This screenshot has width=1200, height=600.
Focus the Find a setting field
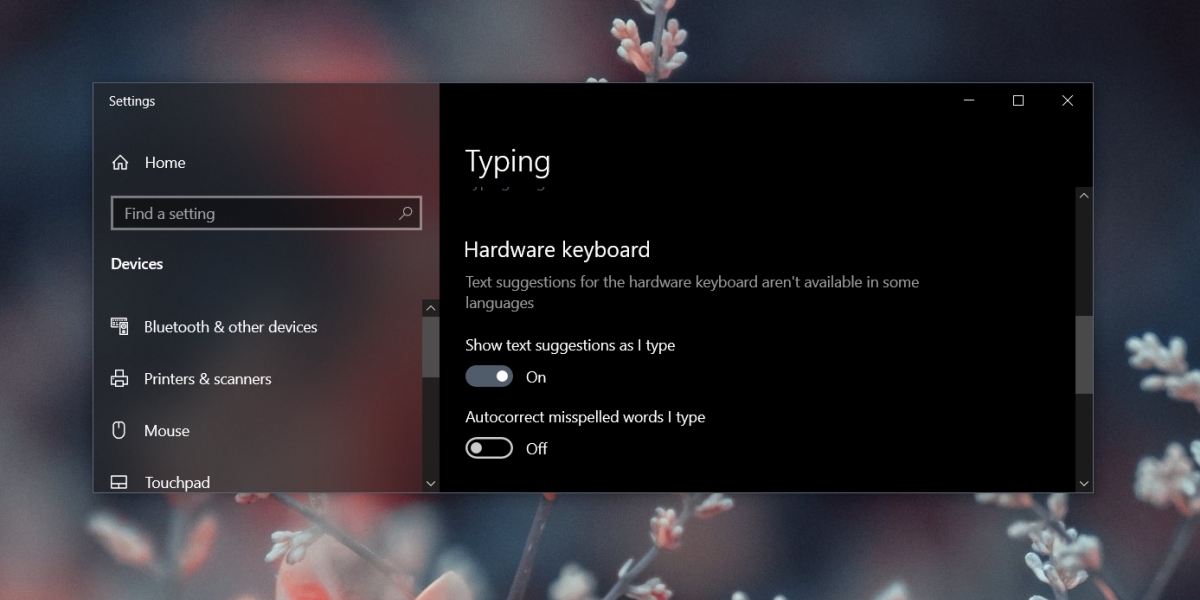[255, 213]
